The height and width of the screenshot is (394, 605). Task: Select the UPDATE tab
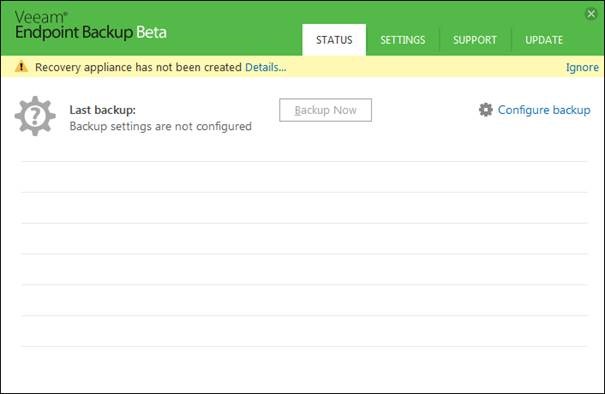544,40
